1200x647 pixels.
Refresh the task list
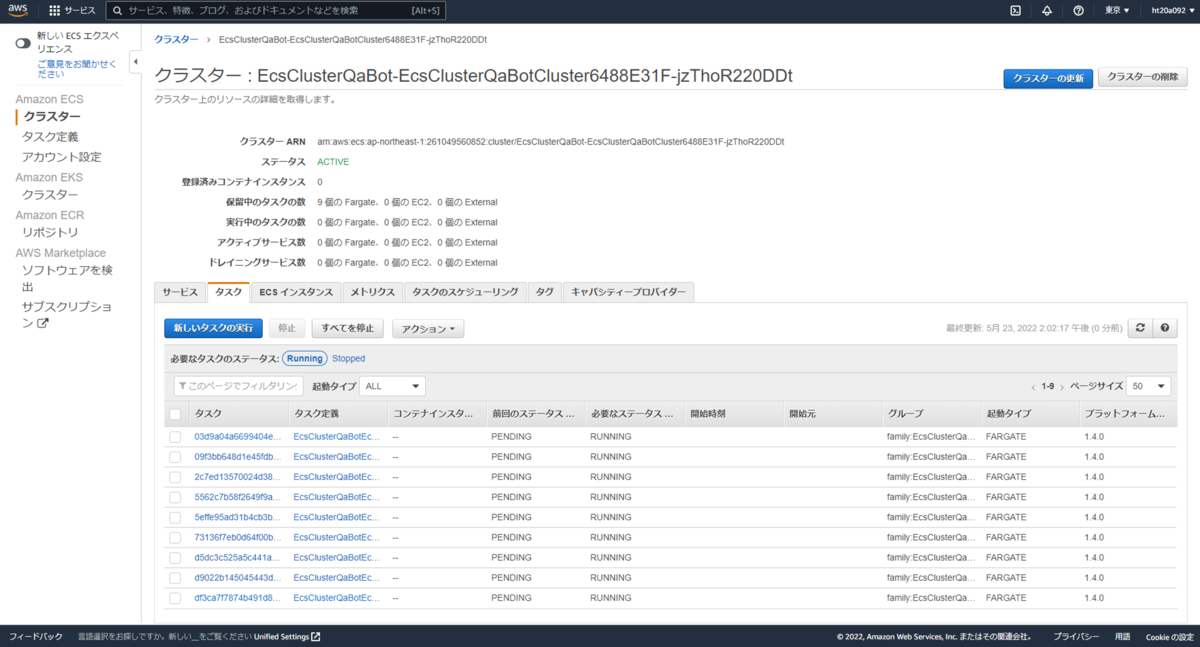coord(1140,328)
